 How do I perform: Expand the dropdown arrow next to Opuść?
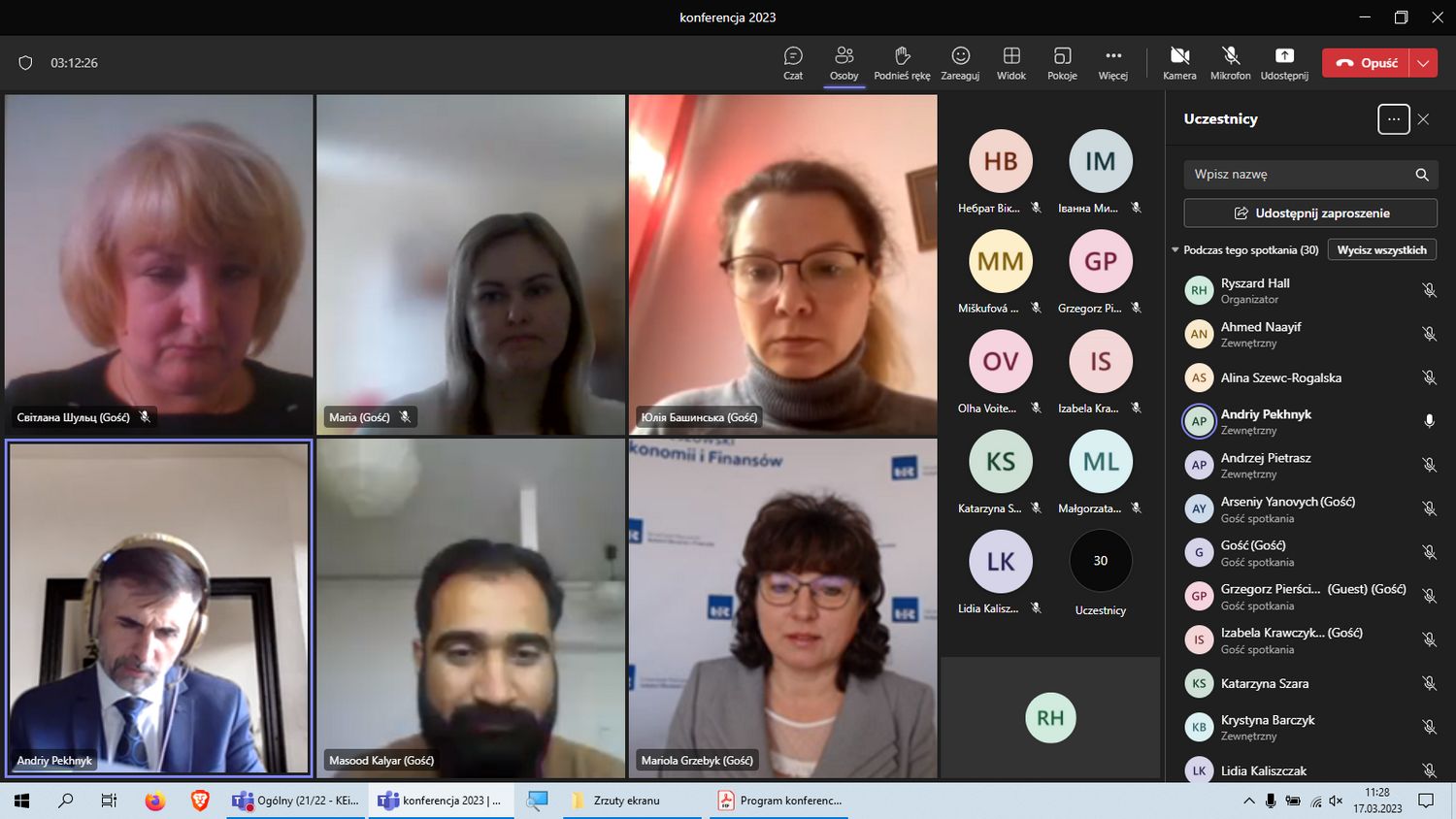[x=1423, y=63]
